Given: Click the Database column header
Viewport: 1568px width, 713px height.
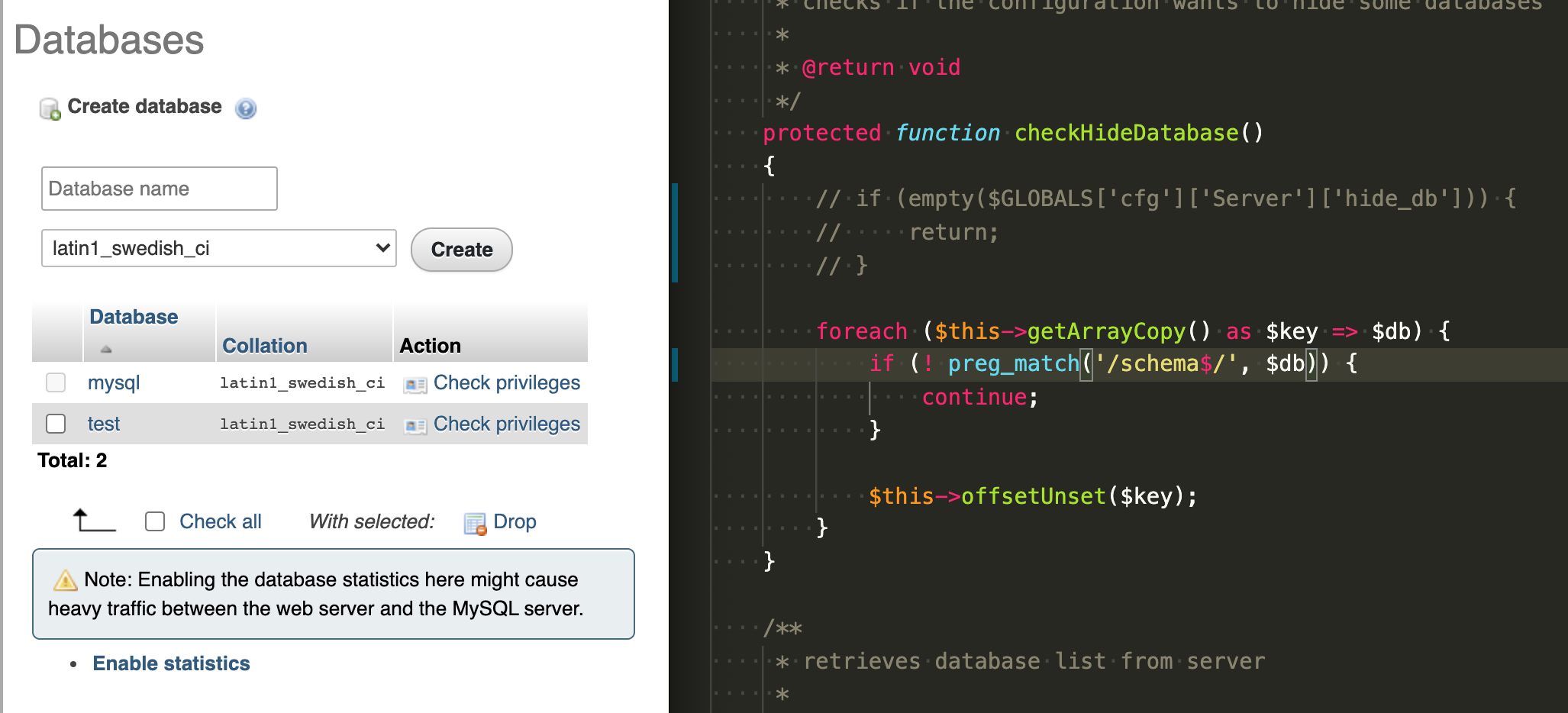Looking at the screenshot, I should [133, 317].
